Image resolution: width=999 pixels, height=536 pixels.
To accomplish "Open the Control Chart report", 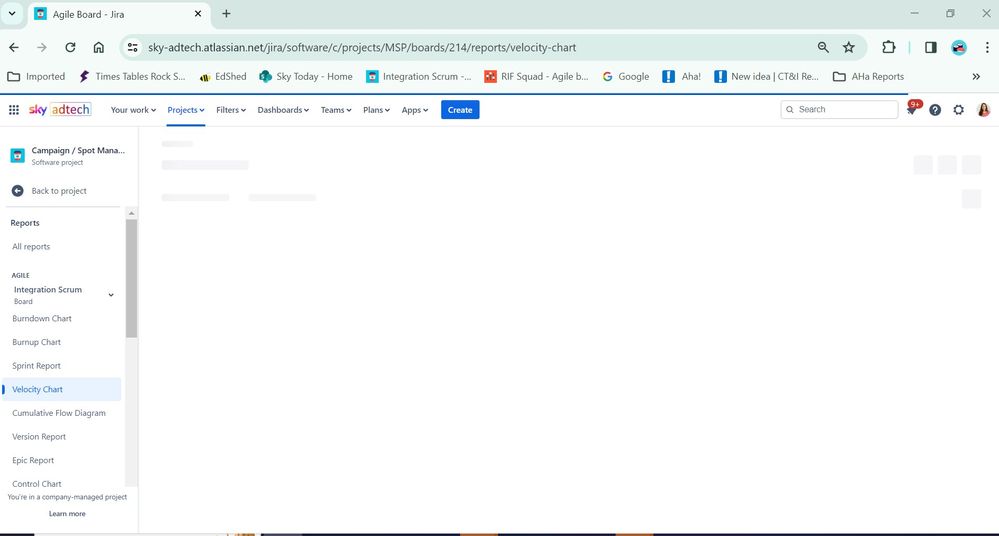I will click(37, 484).
